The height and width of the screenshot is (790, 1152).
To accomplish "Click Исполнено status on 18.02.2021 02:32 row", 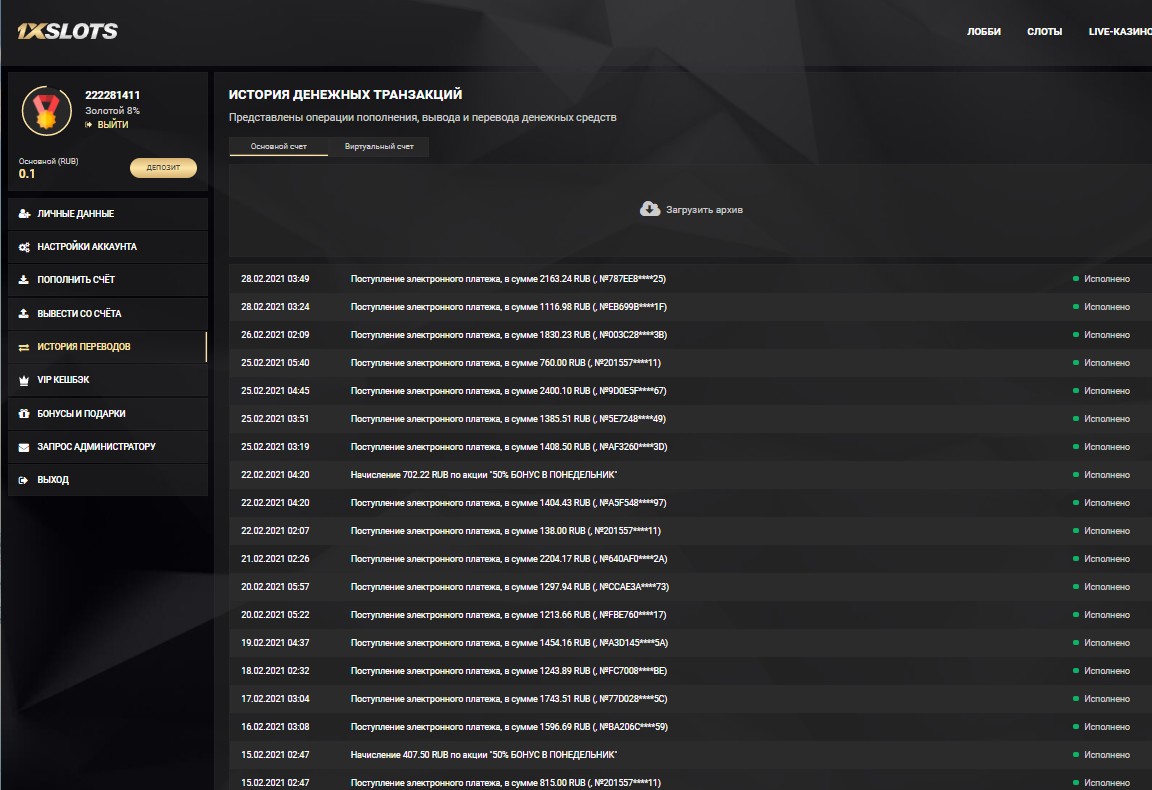I will (1106, 670).
